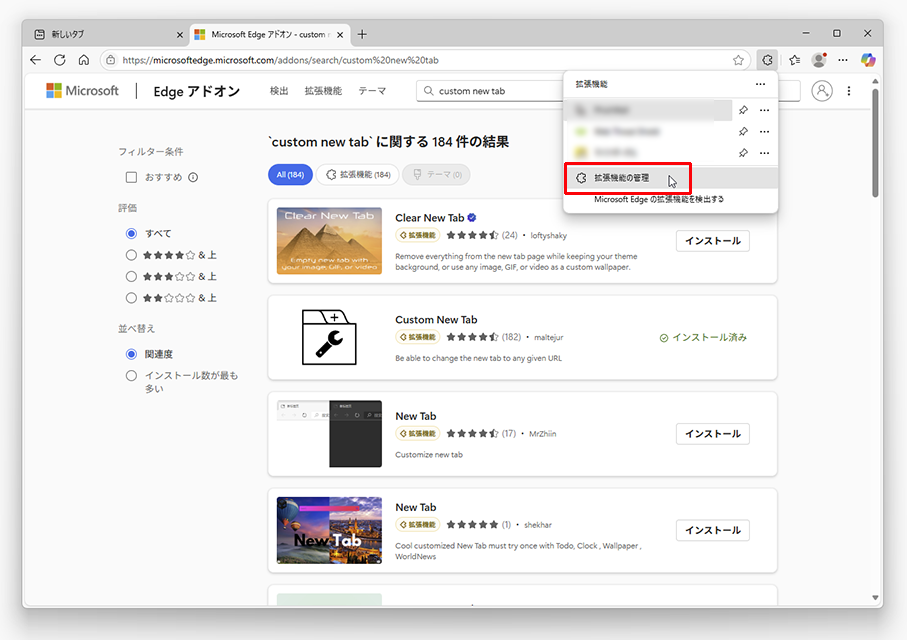Launch Copilot icon in toolbar

pyautogui.click(x=868, y=60)
